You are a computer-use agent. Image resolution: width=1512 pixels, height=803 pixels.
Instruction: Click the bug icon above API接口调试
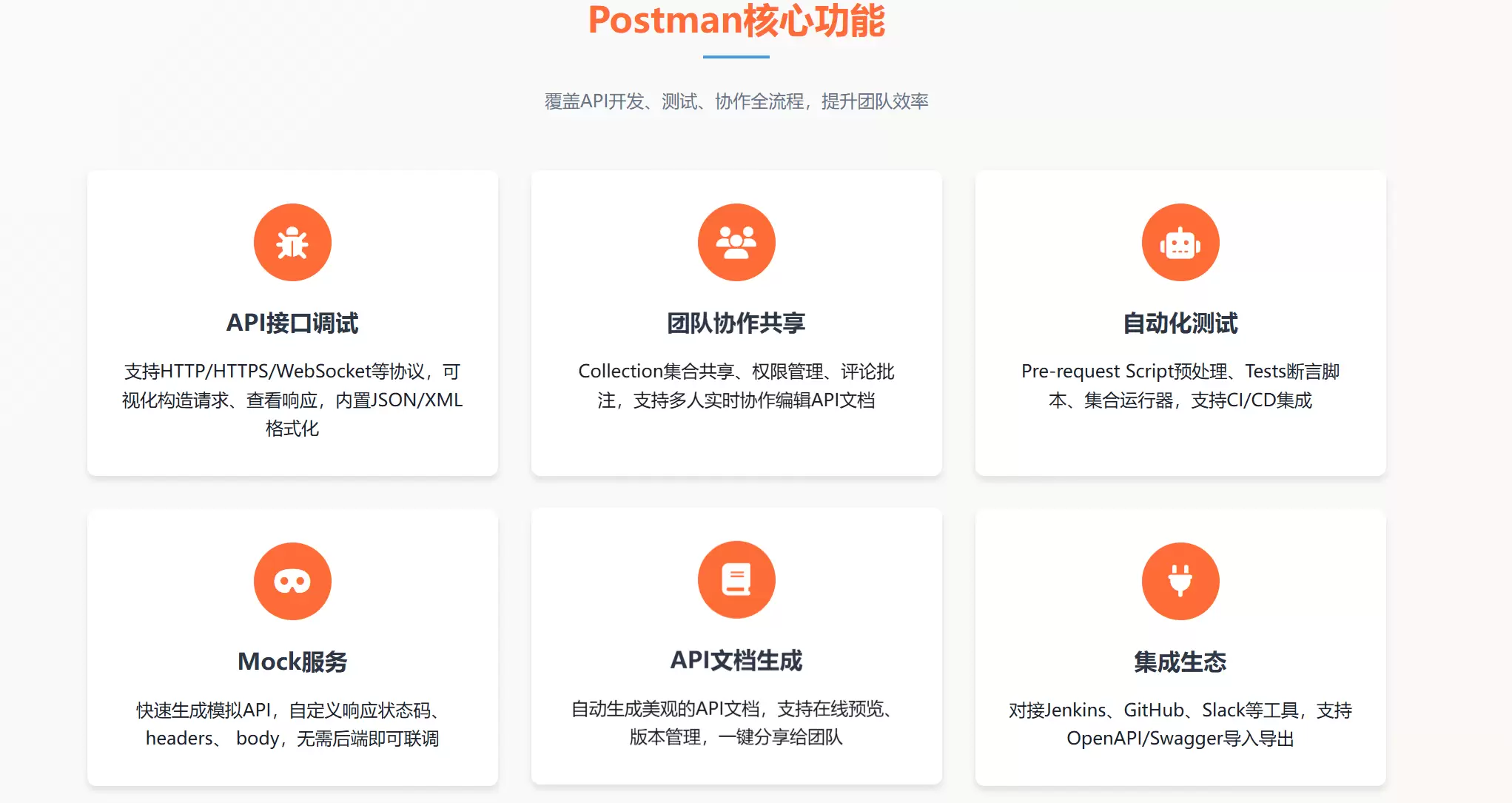(x=292, y=242)
